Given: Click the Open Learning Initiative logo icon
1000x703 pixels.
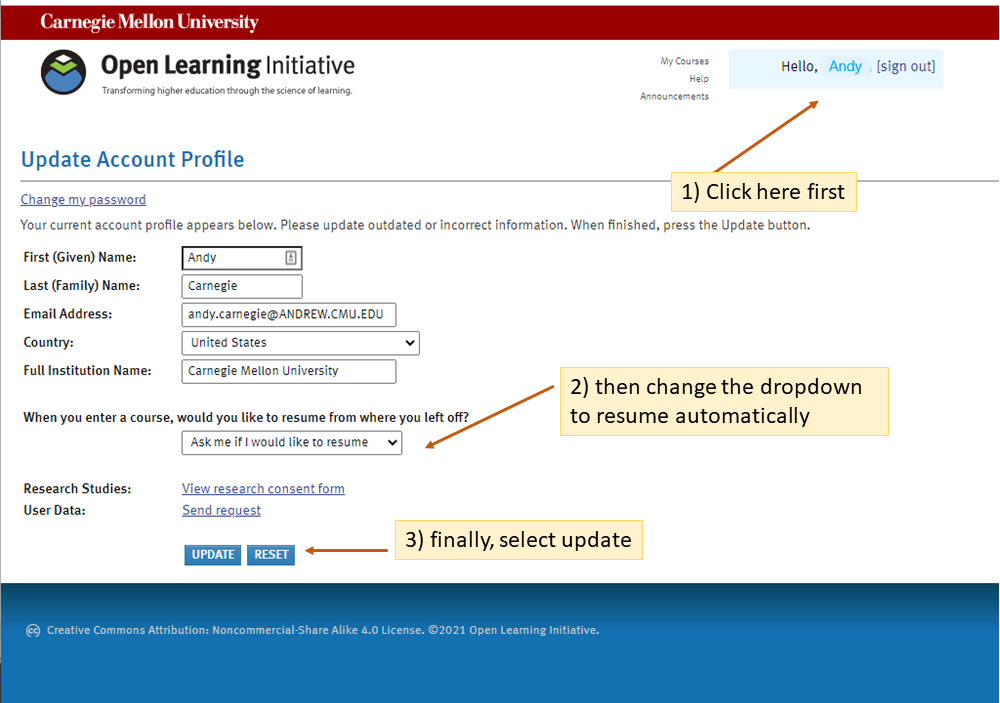Looking at the screenshot, I should pyautogui.click(x=63, y=72).
